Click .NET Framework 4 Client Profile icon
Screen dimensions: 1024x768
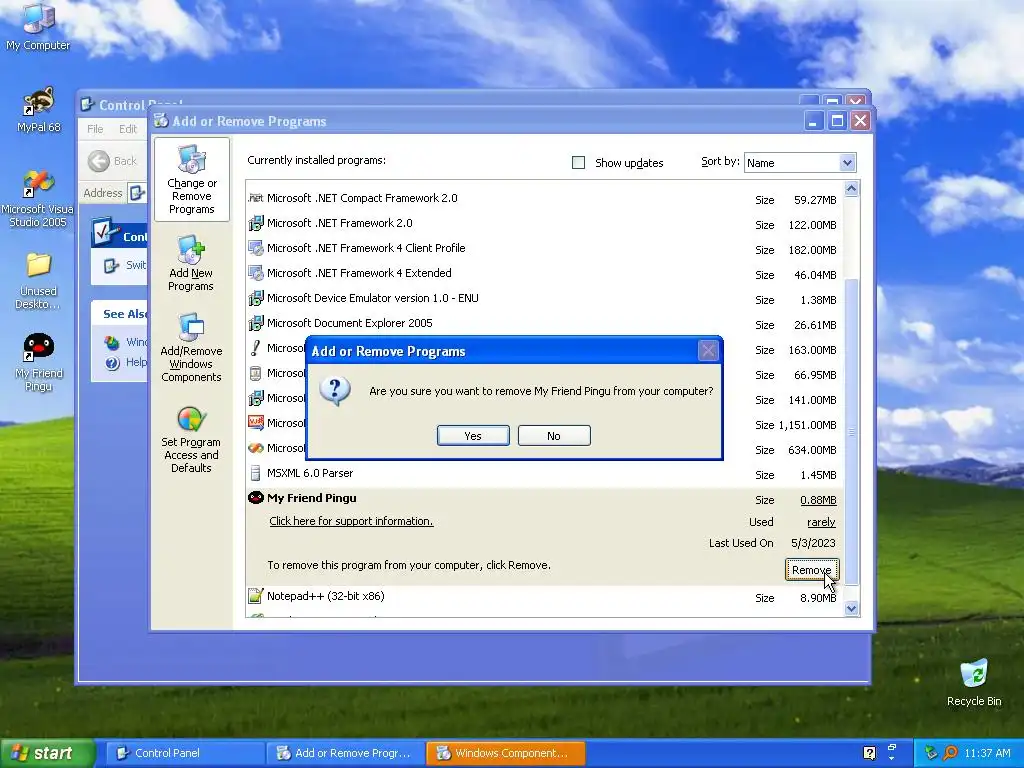coord(255,248)
